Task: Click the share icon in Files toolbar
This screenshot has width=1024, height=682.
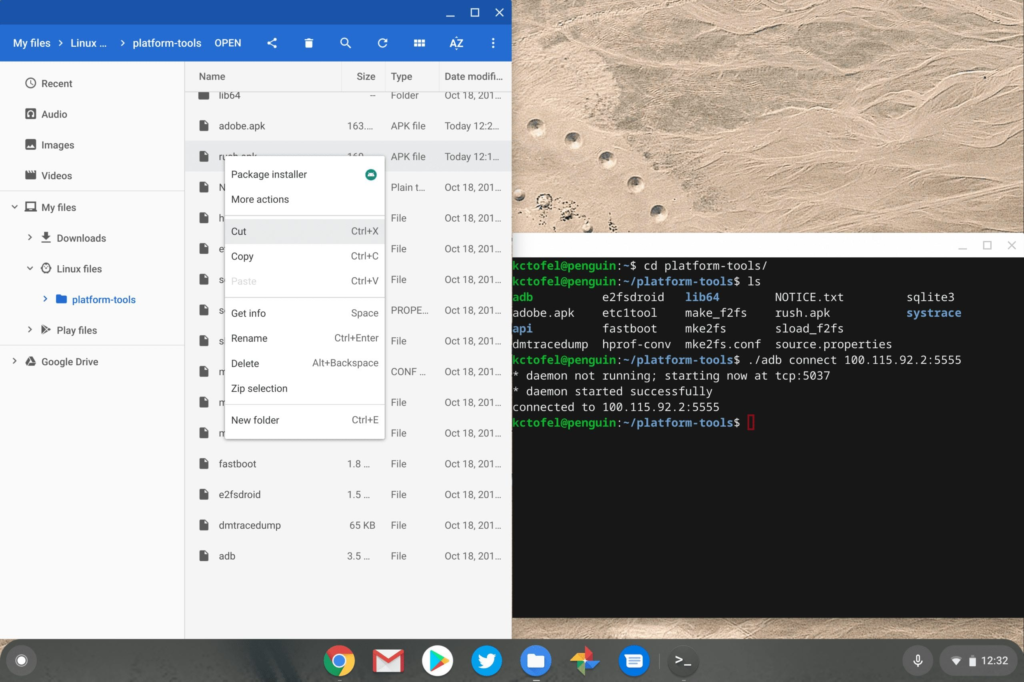Action: click(272, 43)
